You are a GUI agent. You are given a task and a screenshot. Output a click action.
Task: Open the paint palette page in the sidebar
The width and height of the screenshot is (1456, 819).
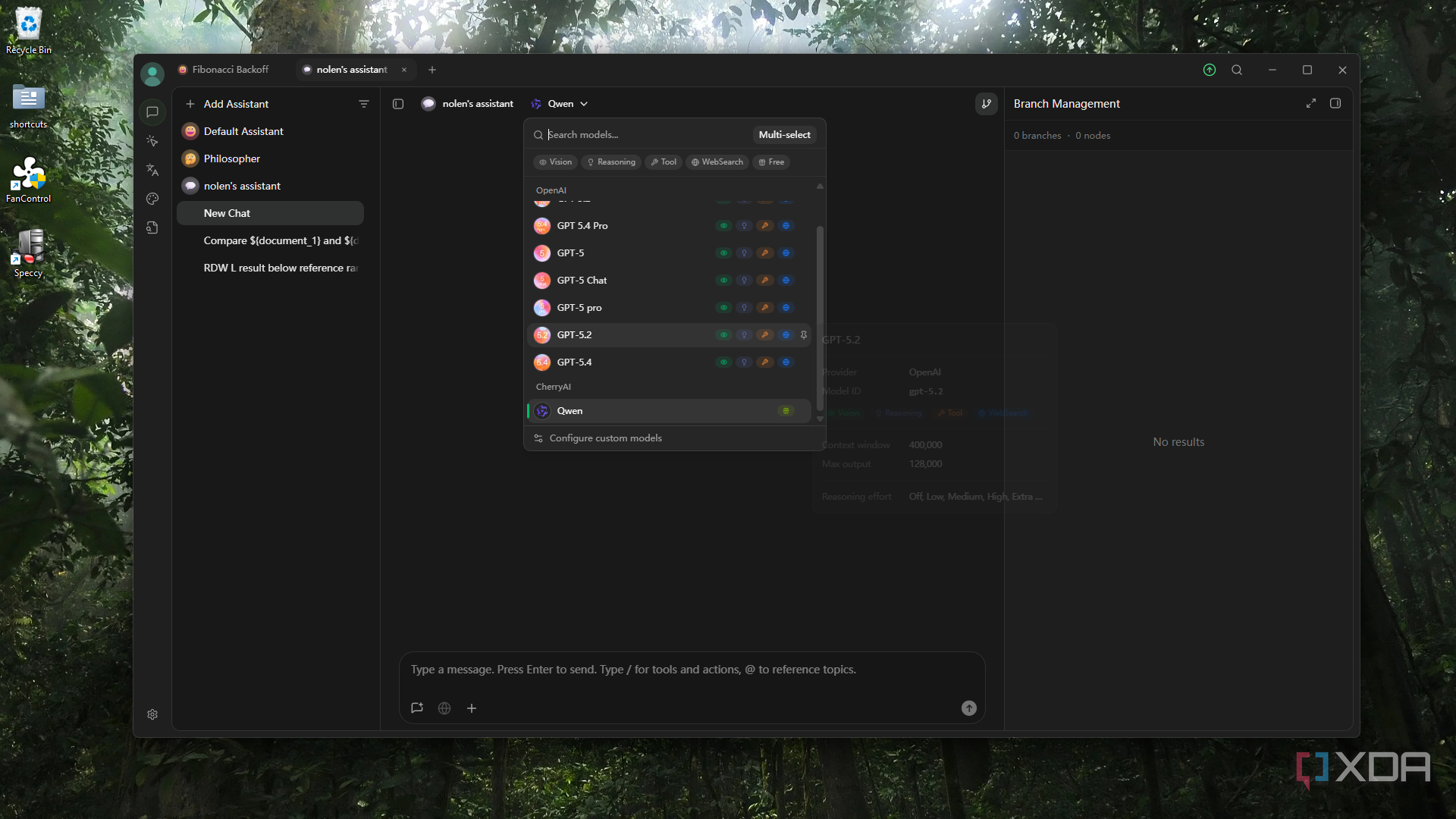[152, 199]
